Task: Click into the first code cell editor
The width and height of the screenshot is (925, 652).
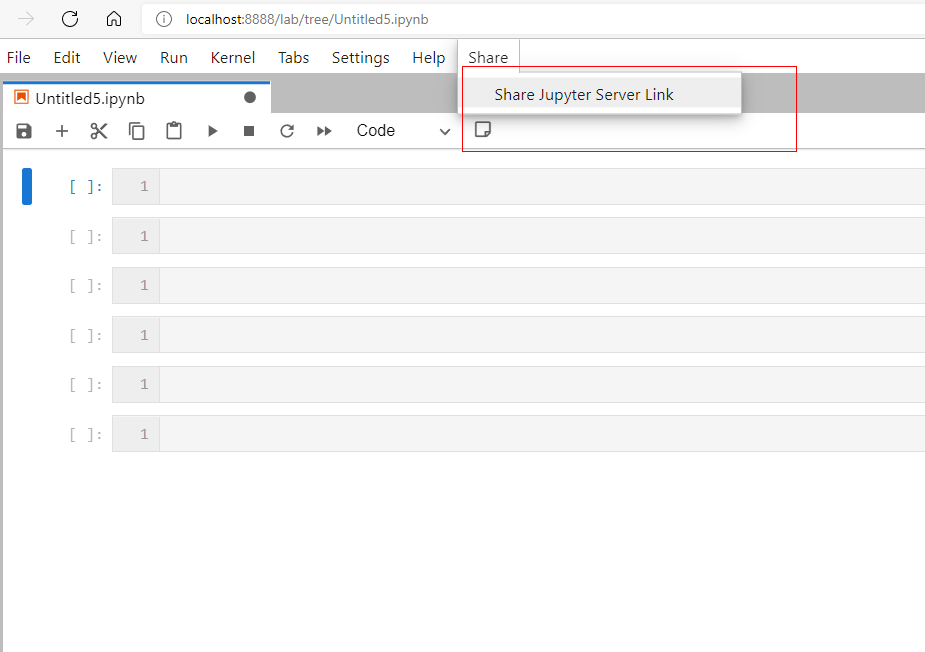Action: 542,186
